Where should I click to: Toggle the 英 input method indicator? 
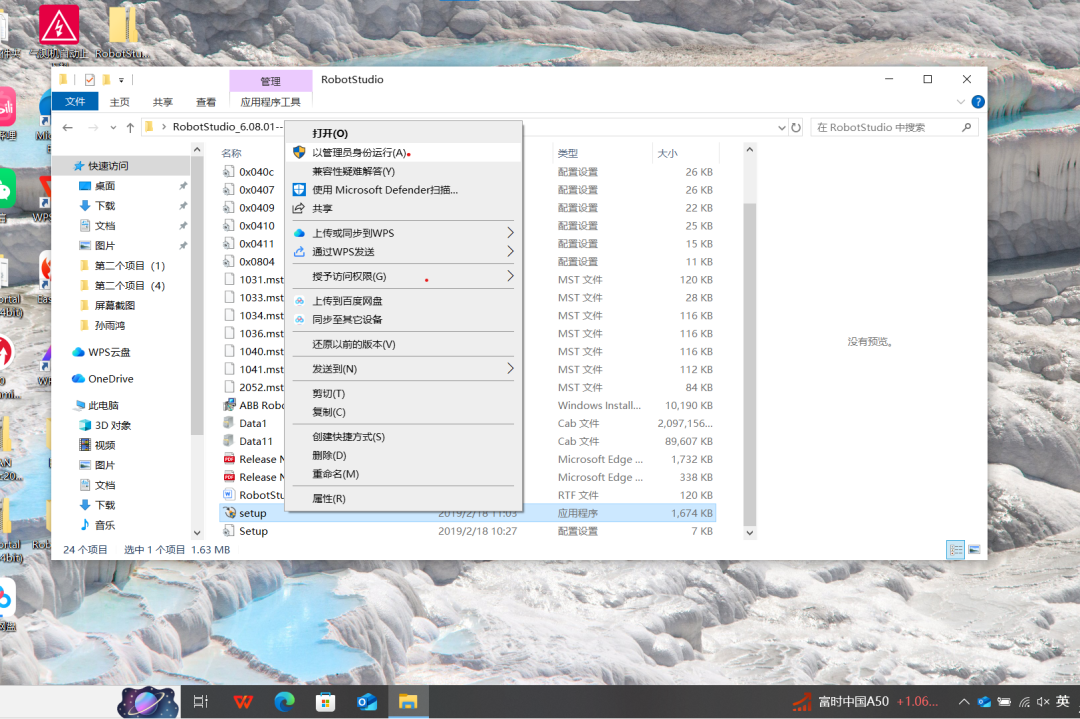1064,702
